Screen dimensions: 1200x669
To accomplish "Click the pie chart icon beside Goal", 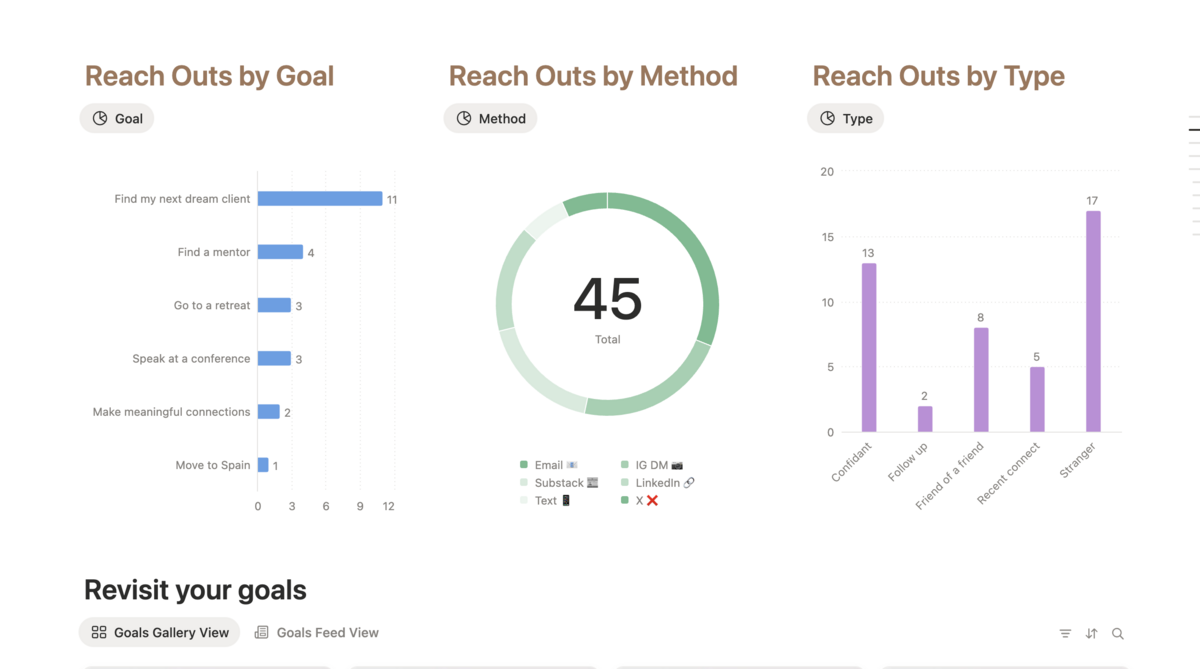I will point(100,118).
